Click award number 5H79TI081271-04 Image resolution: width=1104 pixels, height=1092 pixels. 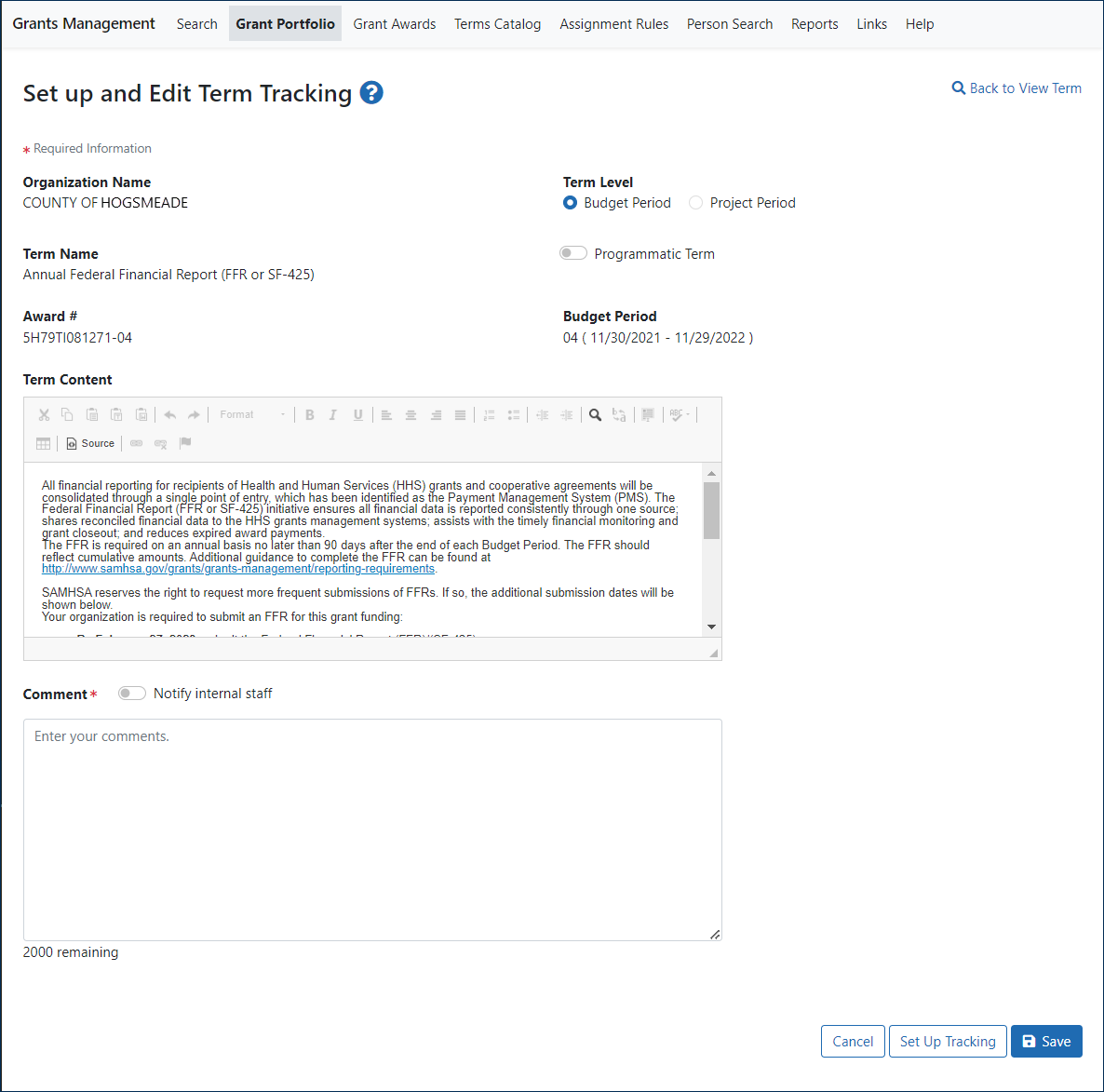pos(77,338)
